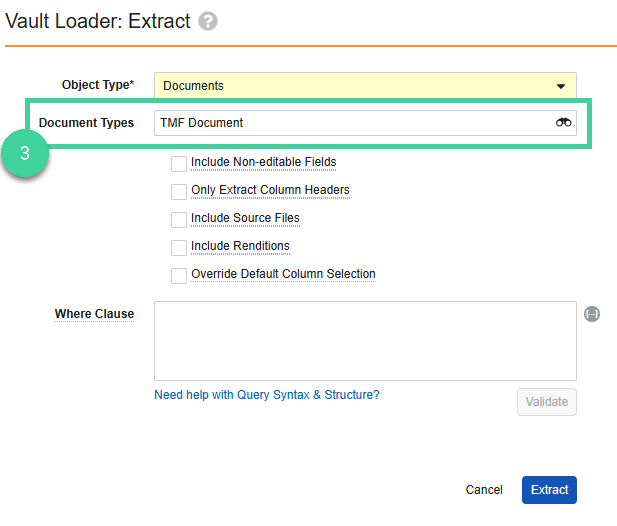This screenshot has height=526, width=617.
Task: Click the Validate button
Action: coord(547,402)
